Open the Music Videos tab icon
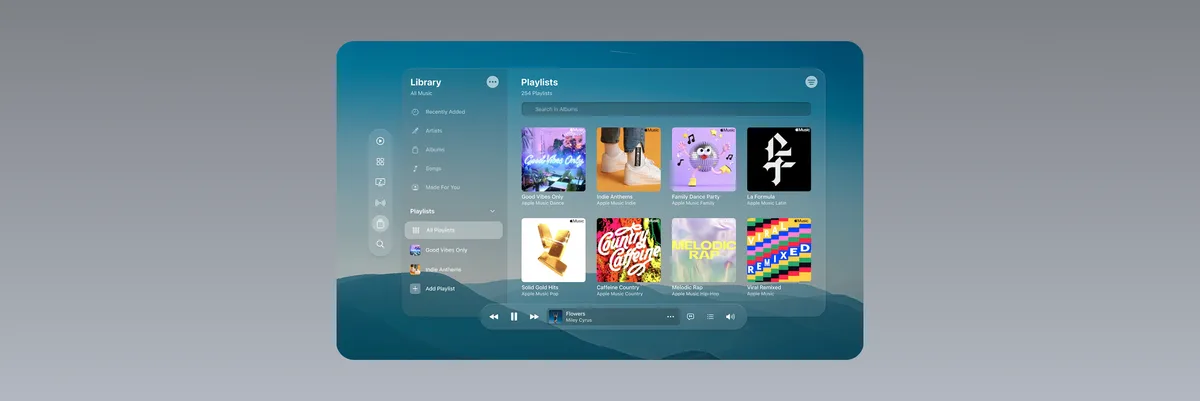 [380, 182]
